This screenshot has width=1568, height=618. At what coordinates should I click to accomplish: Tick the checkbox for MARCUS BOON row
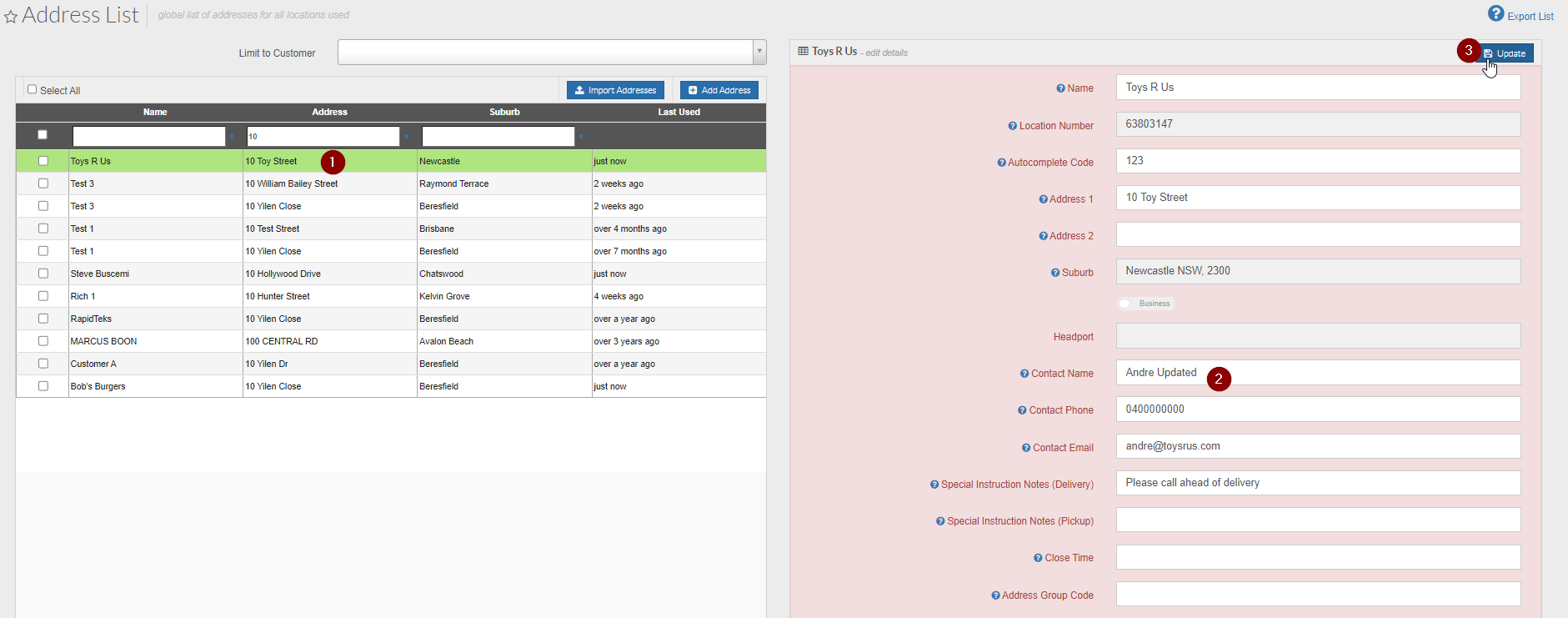43,341
